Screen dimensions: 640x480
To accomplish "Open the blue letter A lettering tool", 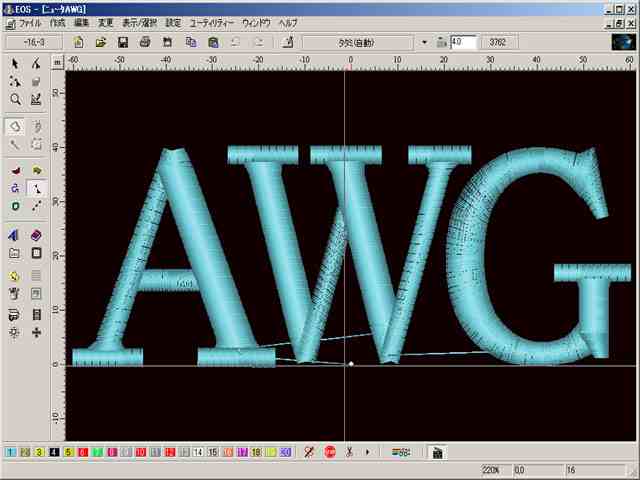I will pos(13,235).
